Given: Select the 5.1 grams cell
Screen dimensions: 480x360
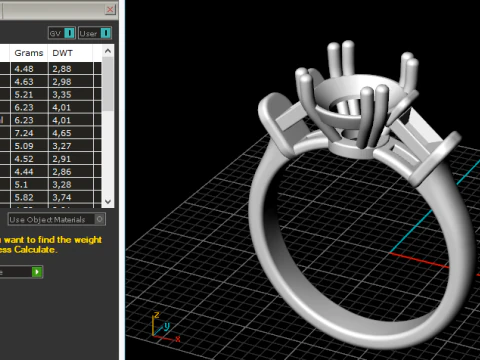Looking at the screenshot, I should [29, 184].
